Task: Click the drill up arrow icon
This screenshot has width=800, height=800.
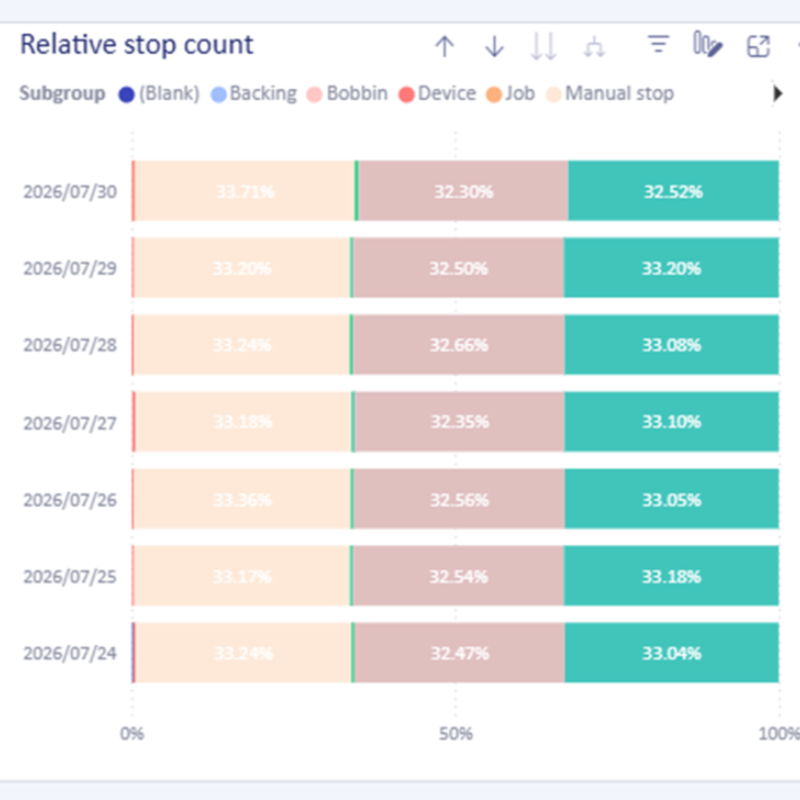Action: pos(444,46)
